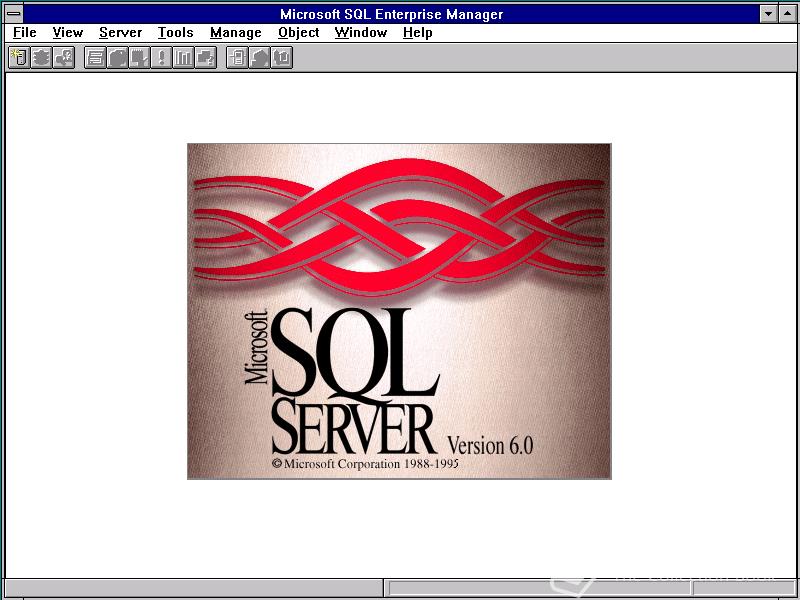Click the grayed notepad with checkmark toolbar icon
The image size is (800, 600).
tap(139, 58)
